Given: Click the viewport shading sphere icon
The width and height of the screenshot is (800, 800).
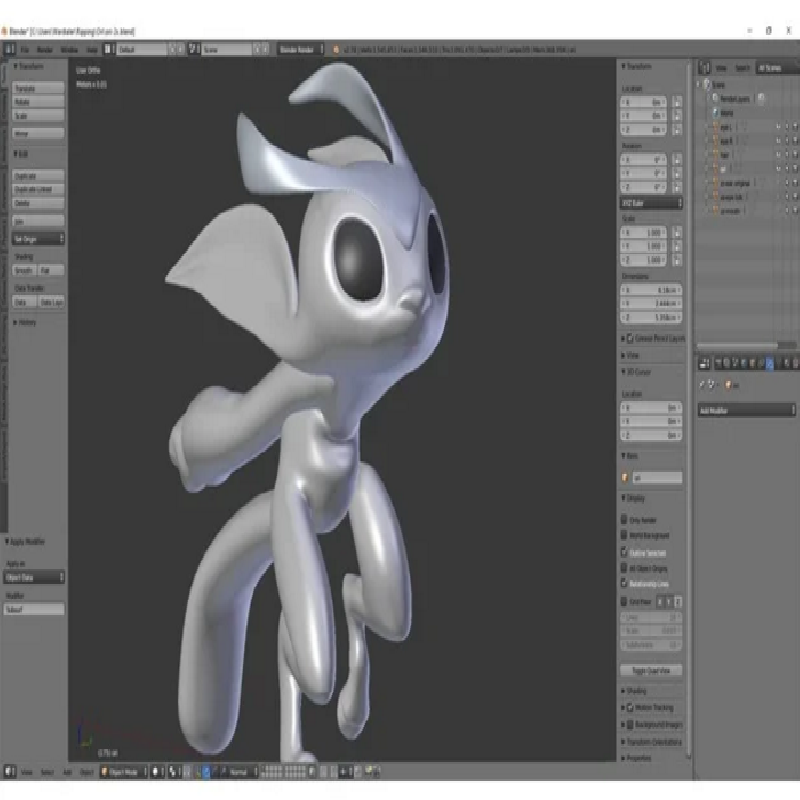Looking at the screenshot, I should (156, 771).
